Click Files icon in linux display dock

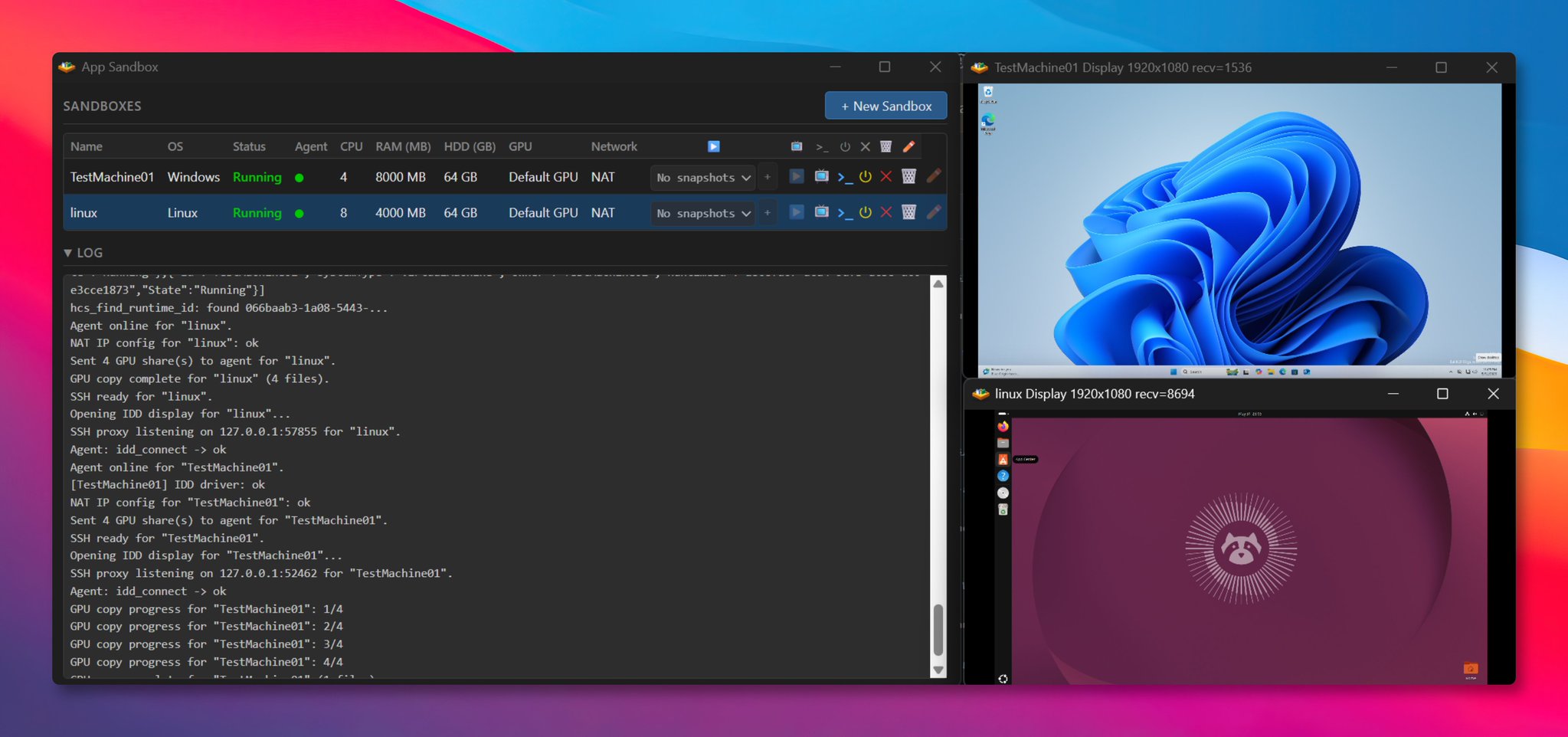click(1003, 443)
